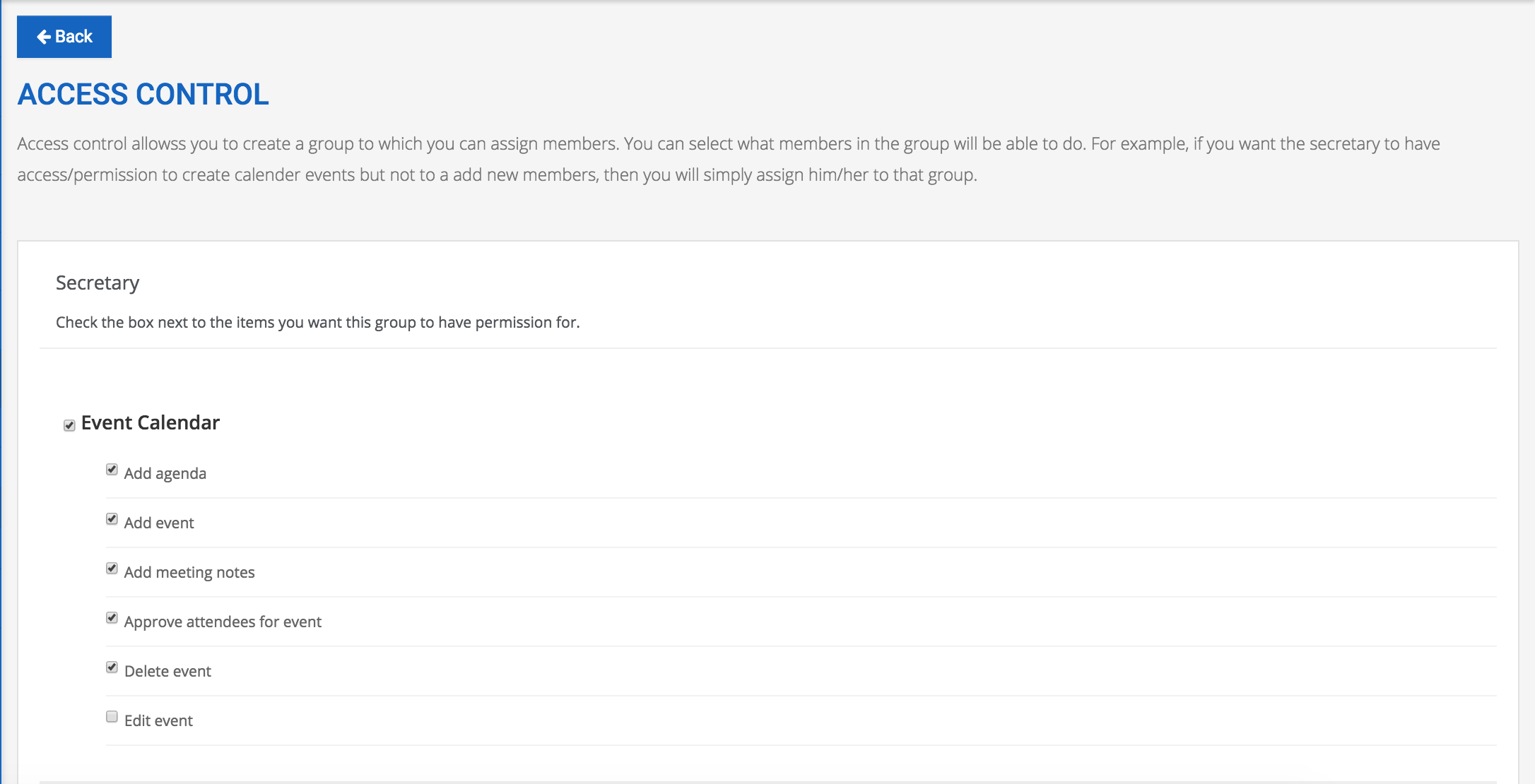Click the Add event label text
The height and width of the screenshot is (784, 1535).
point(159,523)
